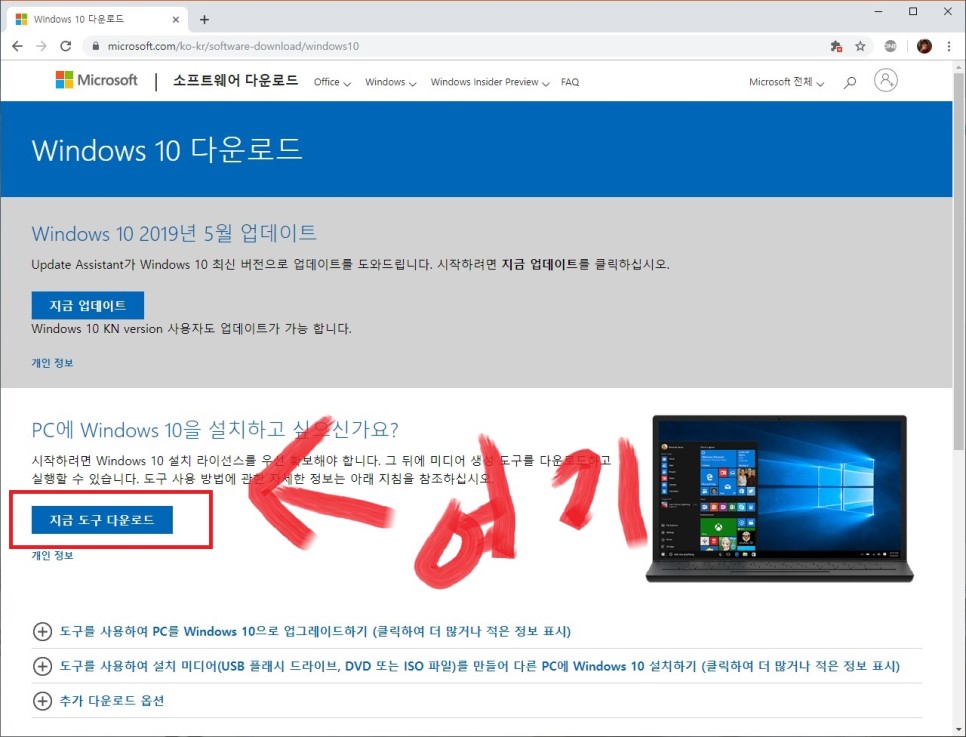Click the Microsoft logo
The image size is (966, 737).
click(x=97, y=80)
